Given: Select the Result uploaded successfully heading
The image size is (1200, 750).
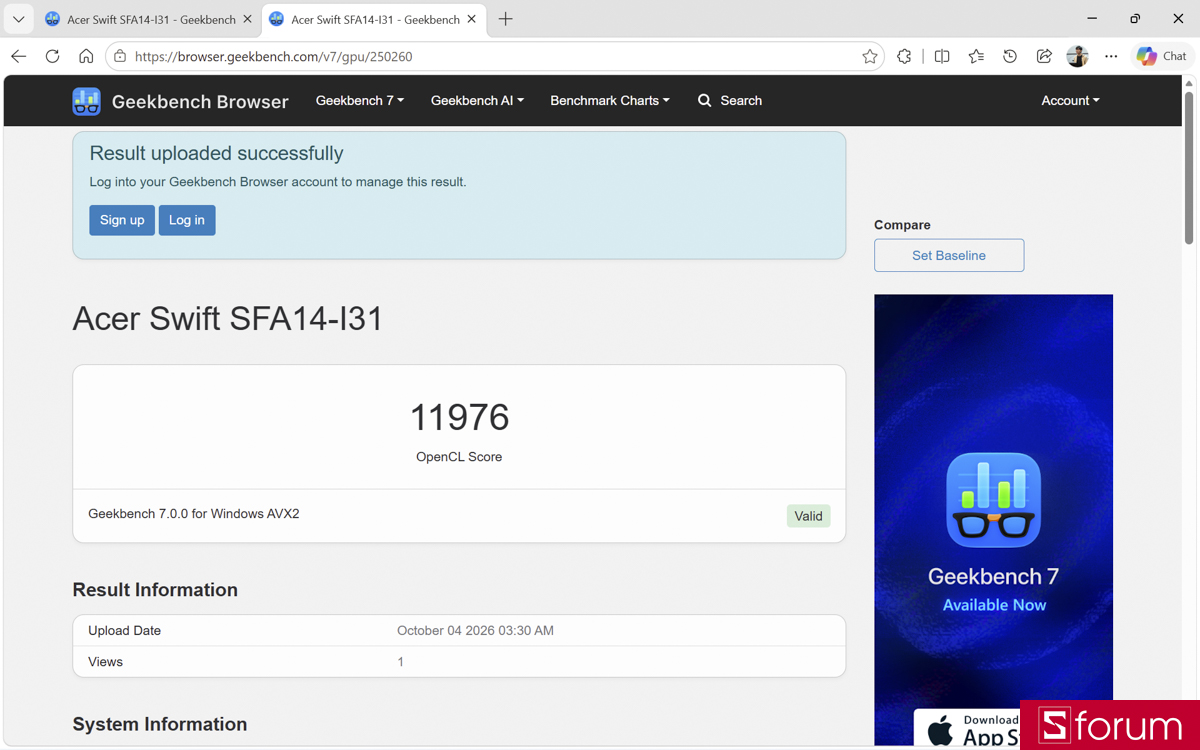Looking at the screenshot, I should (x=216, y=153).
